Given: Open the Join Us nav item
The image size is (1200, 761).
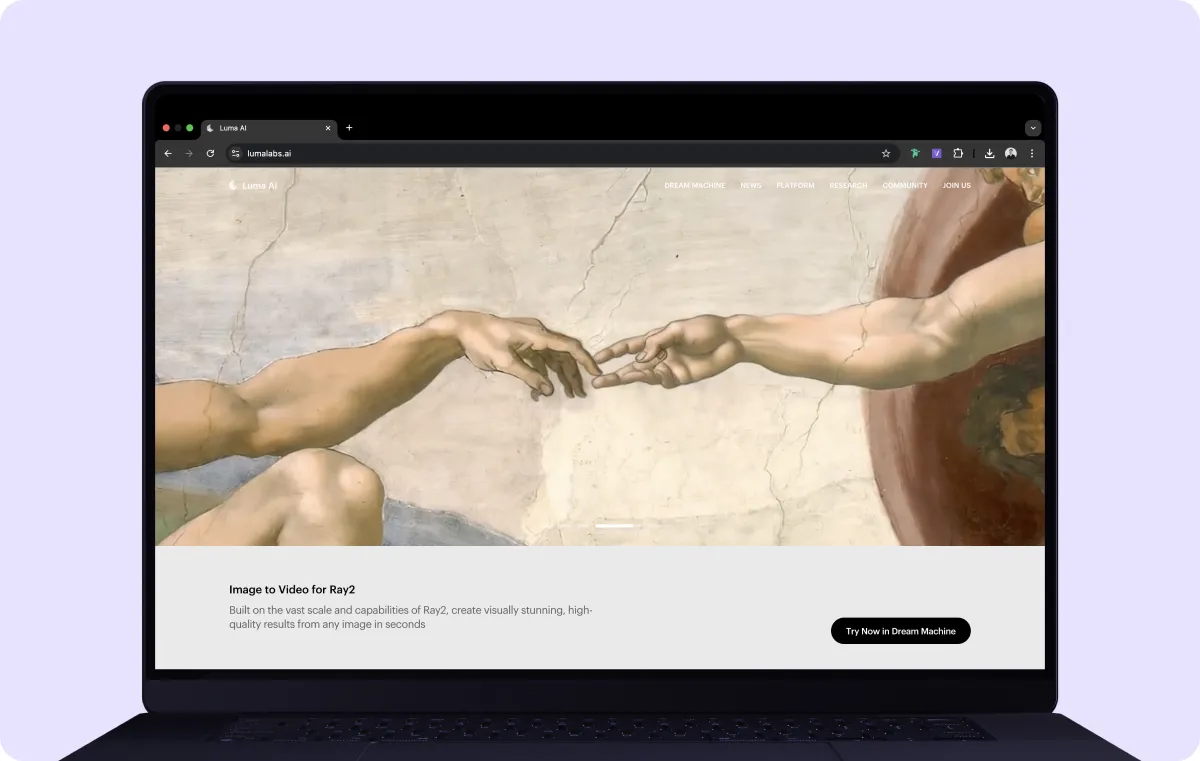Looking at the screenshot, I should (x=957, y=185).
